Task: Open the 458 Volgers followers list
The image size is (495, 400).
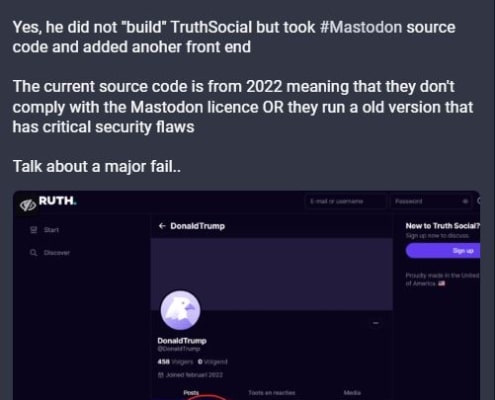Action: (175, 361)
